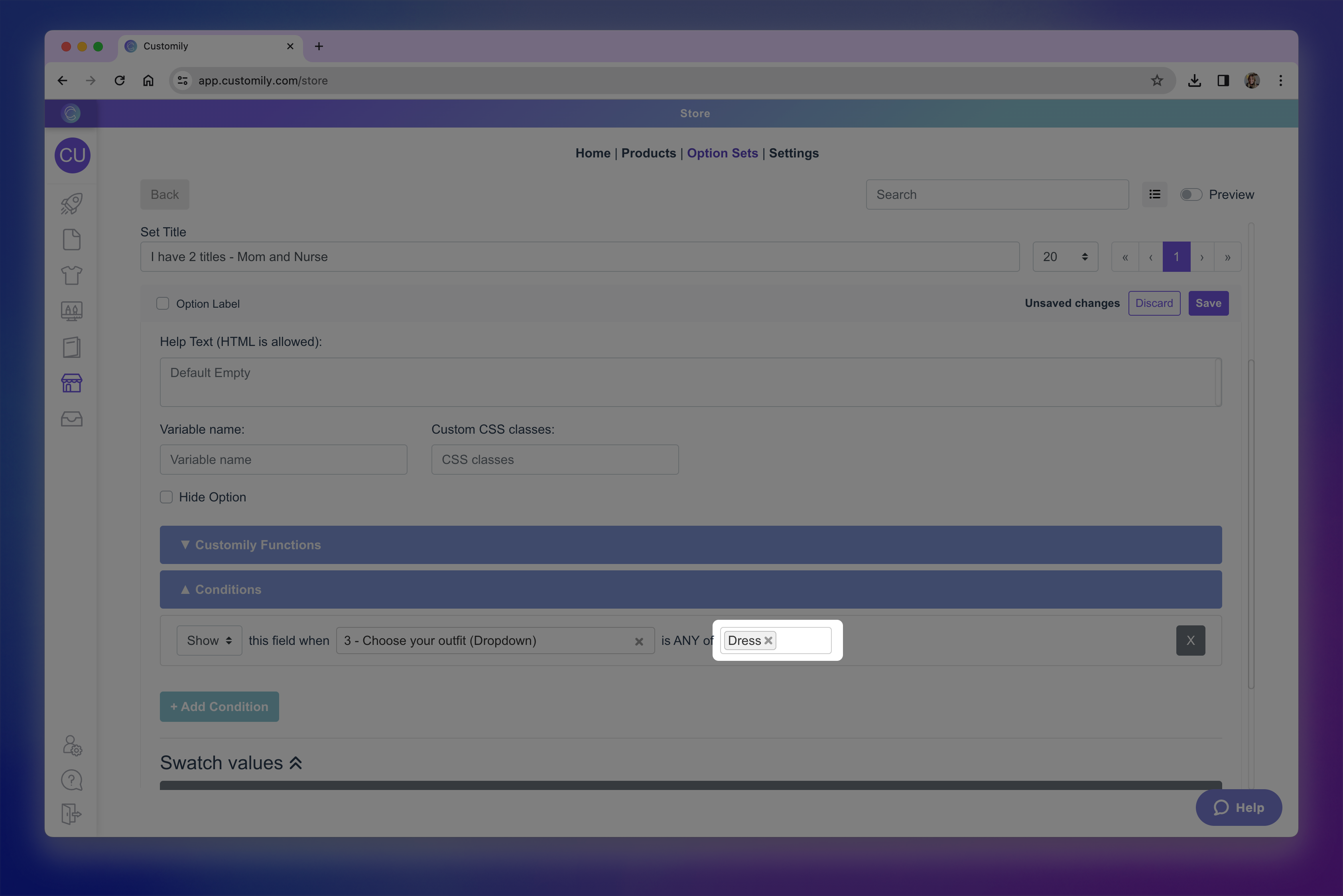Click the logout door icon
Screen dimensions: 1343x896
click(71, 814)
